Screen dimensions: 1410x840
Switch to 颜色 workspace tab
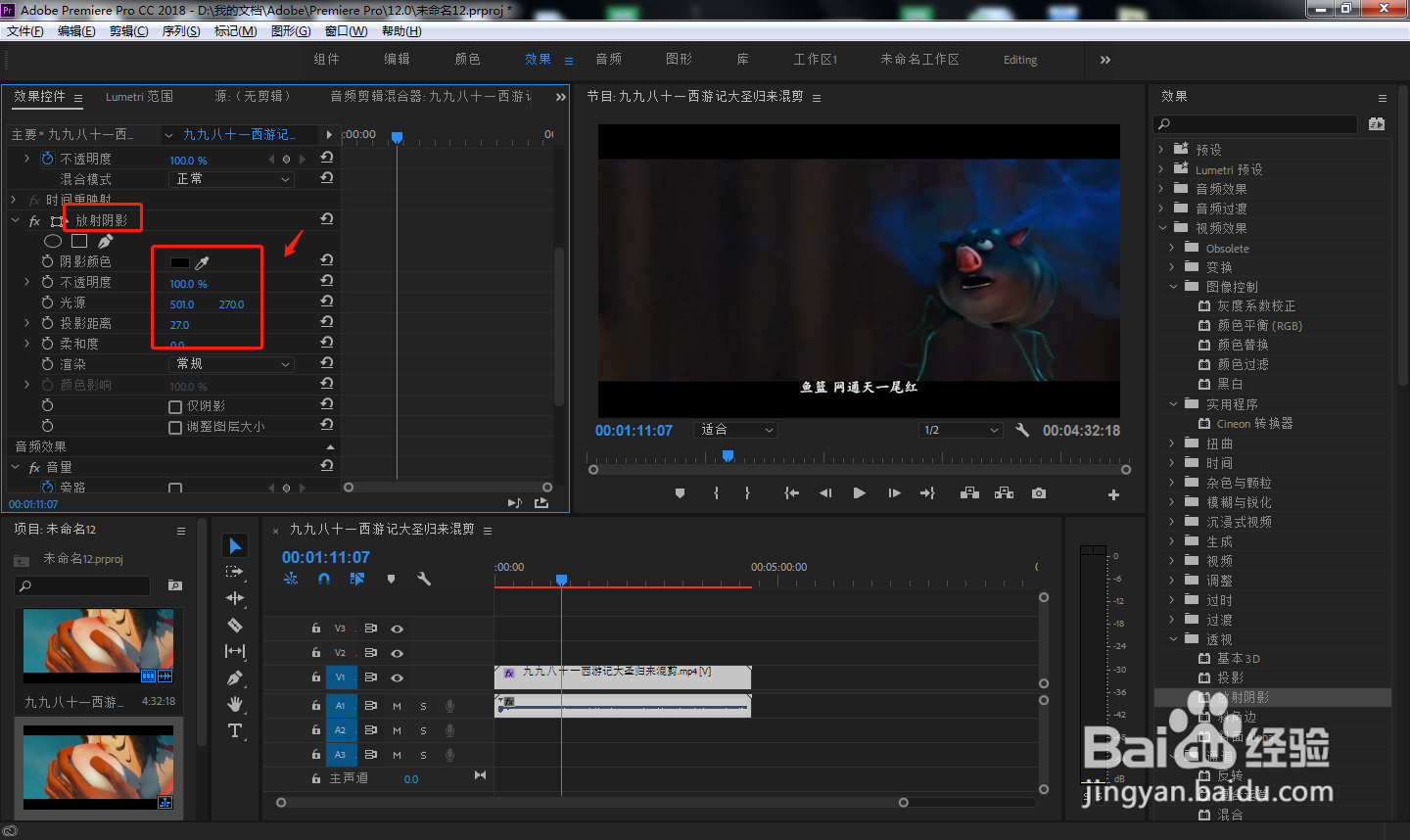coord(467,60)
